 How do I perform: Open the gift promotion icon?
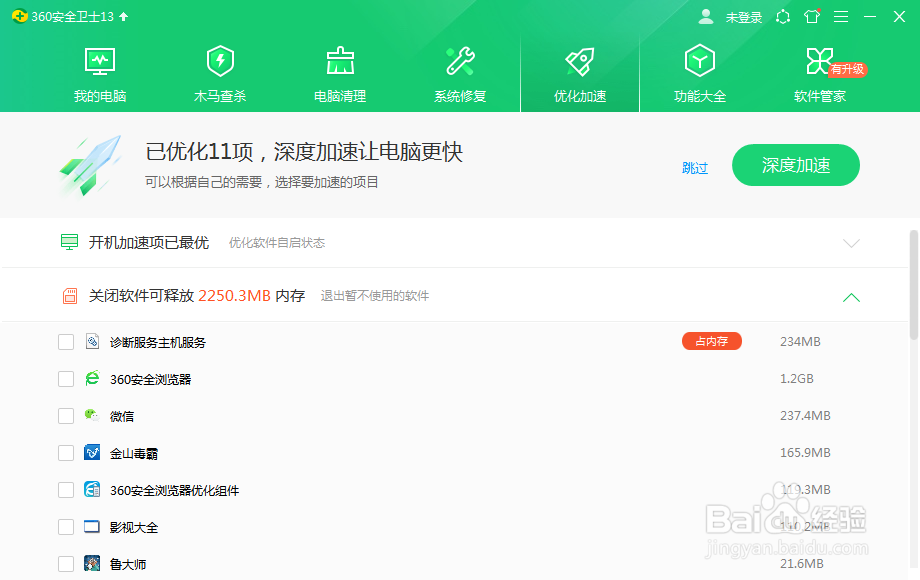click(x=811, y=16)
